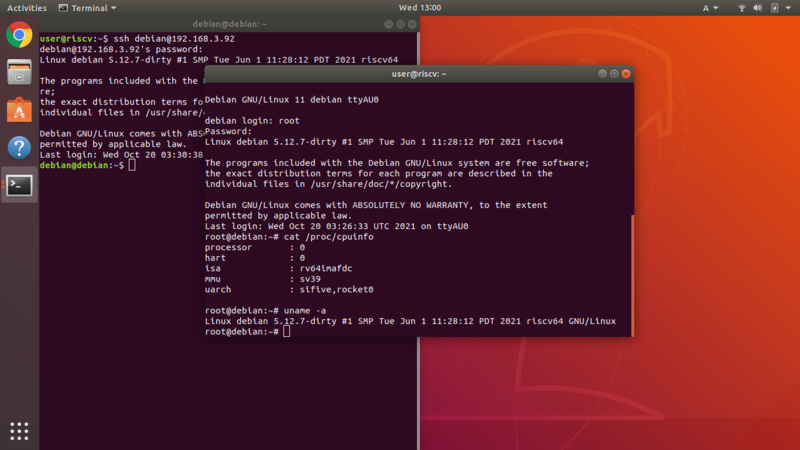800x450 pixels.
Task: Click the 'uname -a' command line
Action: coord(265,310)
